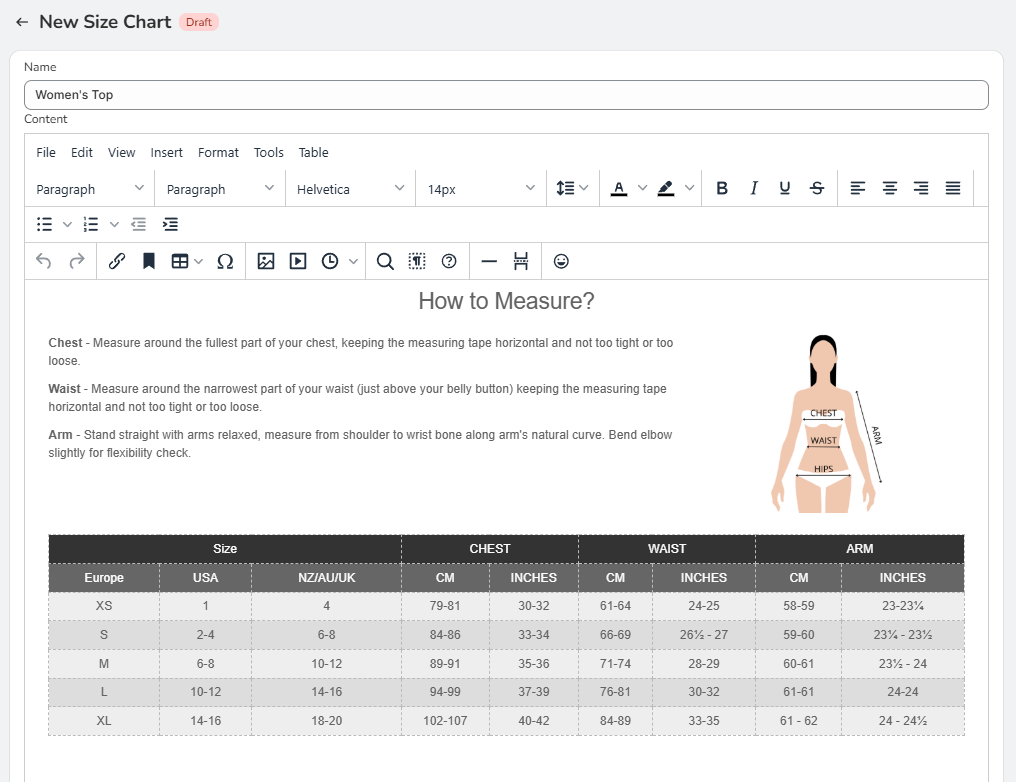
Task: Expand numbered list style options
Action: tap(114, 224)
